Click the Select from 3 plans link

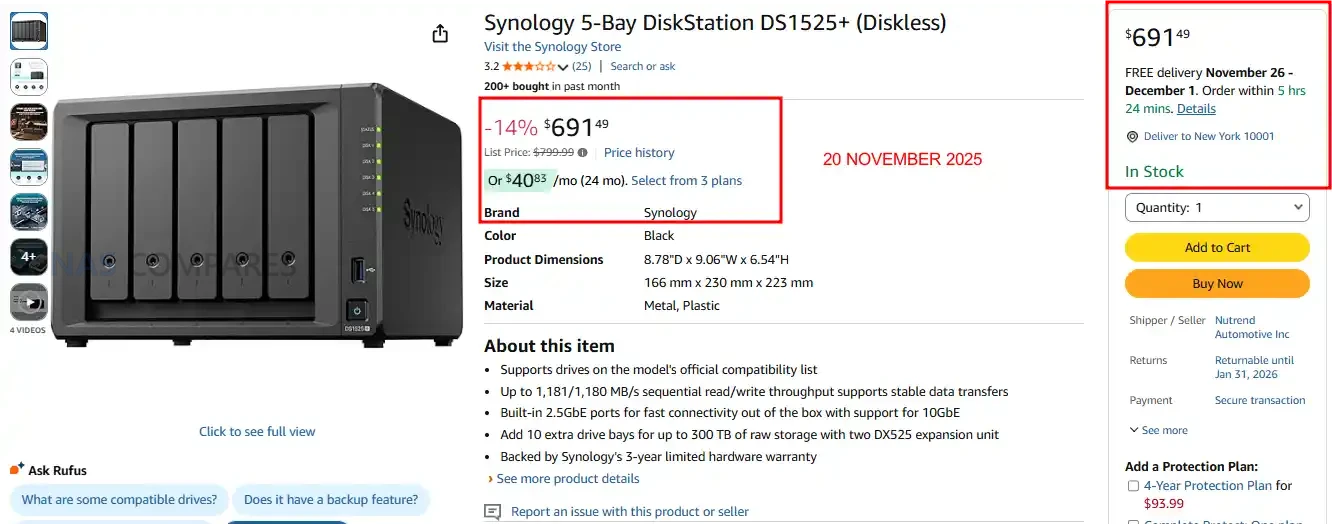tap(686, 181)
